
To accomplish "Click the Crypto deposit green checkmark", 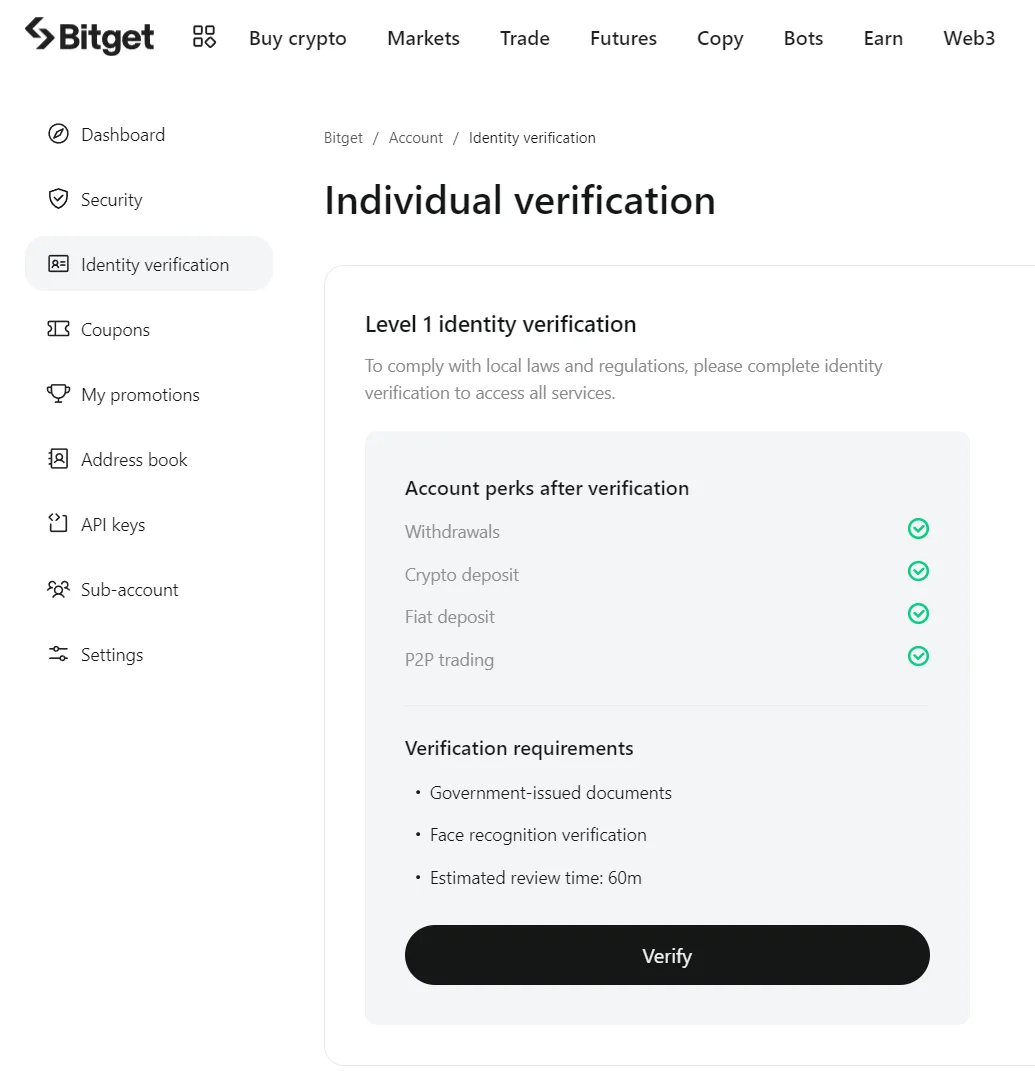I will click(918, 571).
